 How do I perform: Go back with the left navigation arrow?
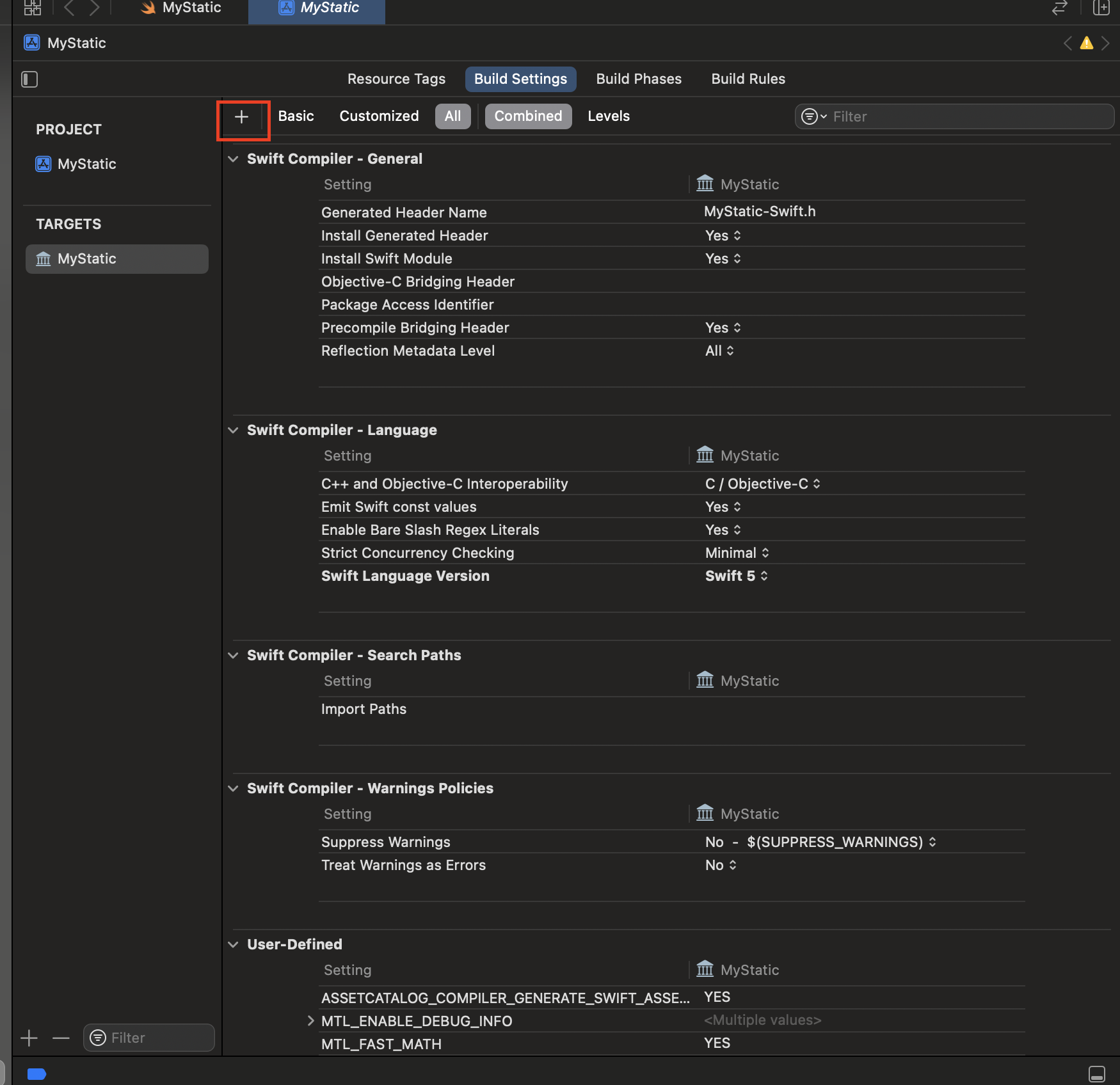[x=69, y=8]
